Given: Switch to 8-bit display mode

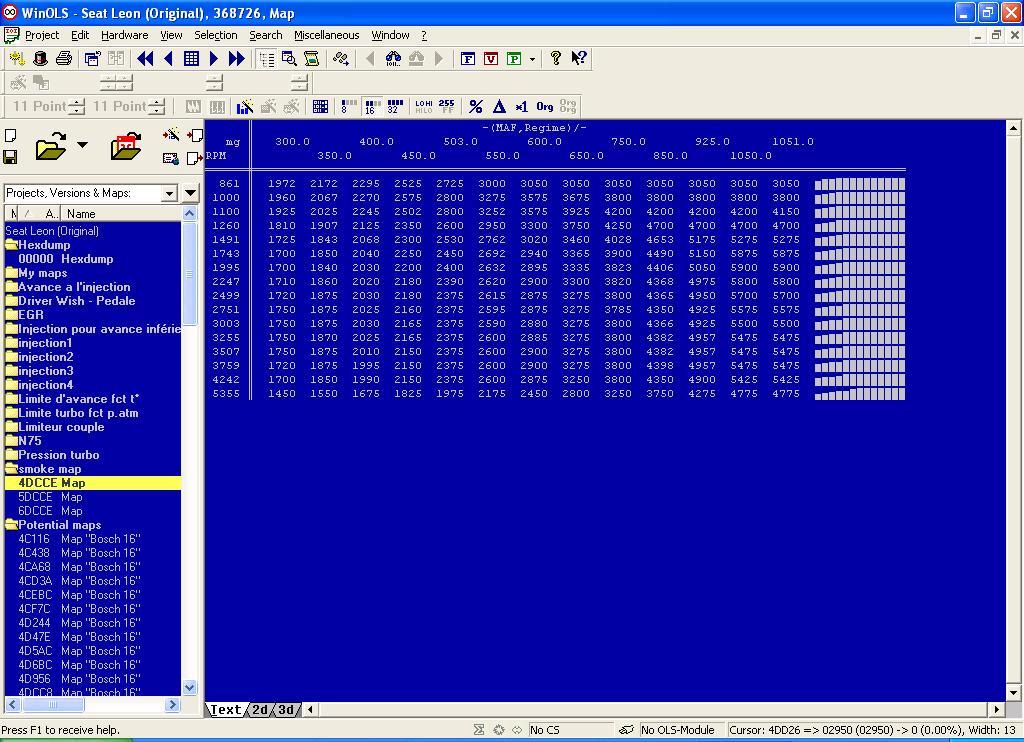Looking at the screenshot, I should 348,106.
